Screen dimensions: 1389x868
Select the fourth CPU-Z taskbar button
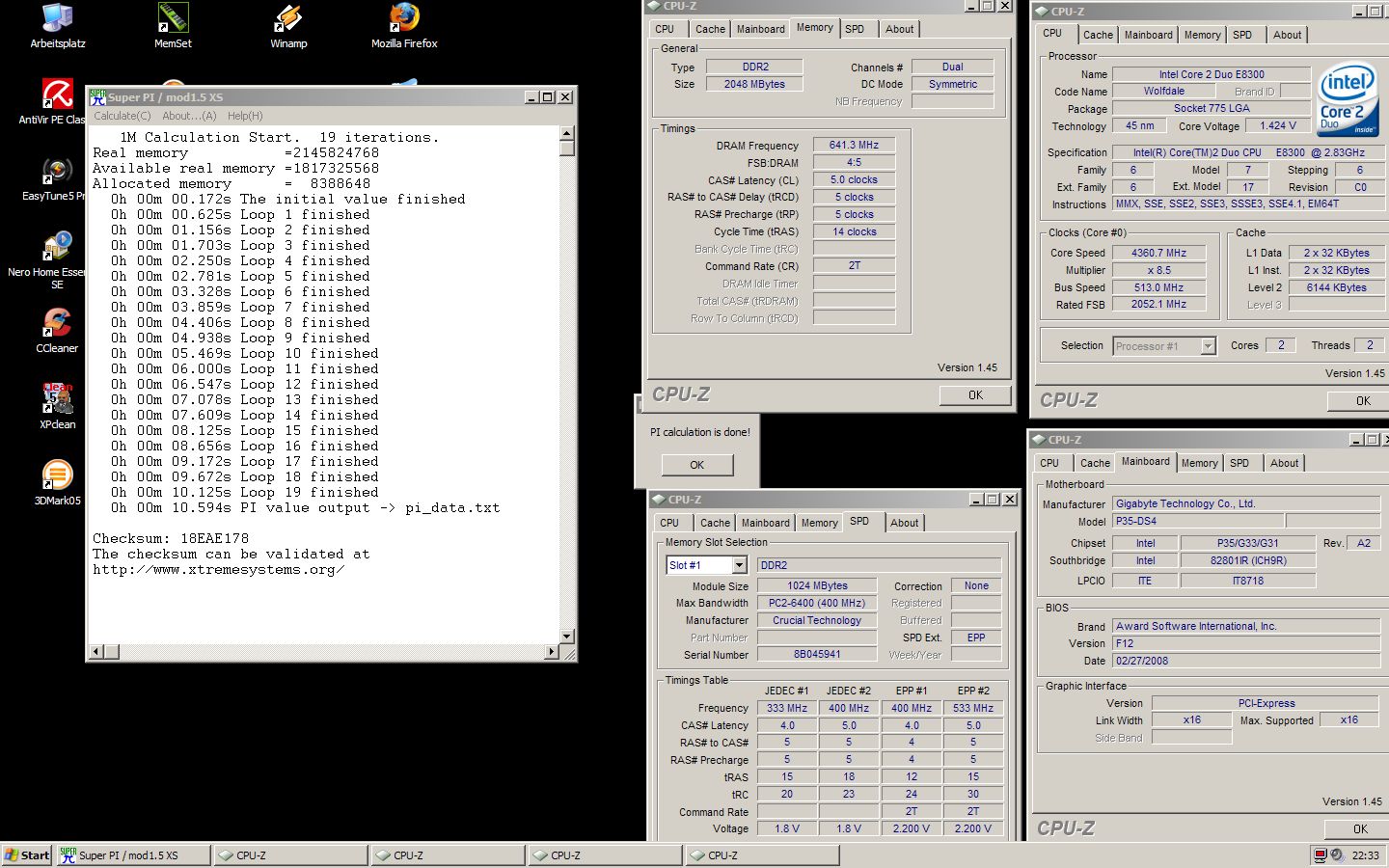763,855
